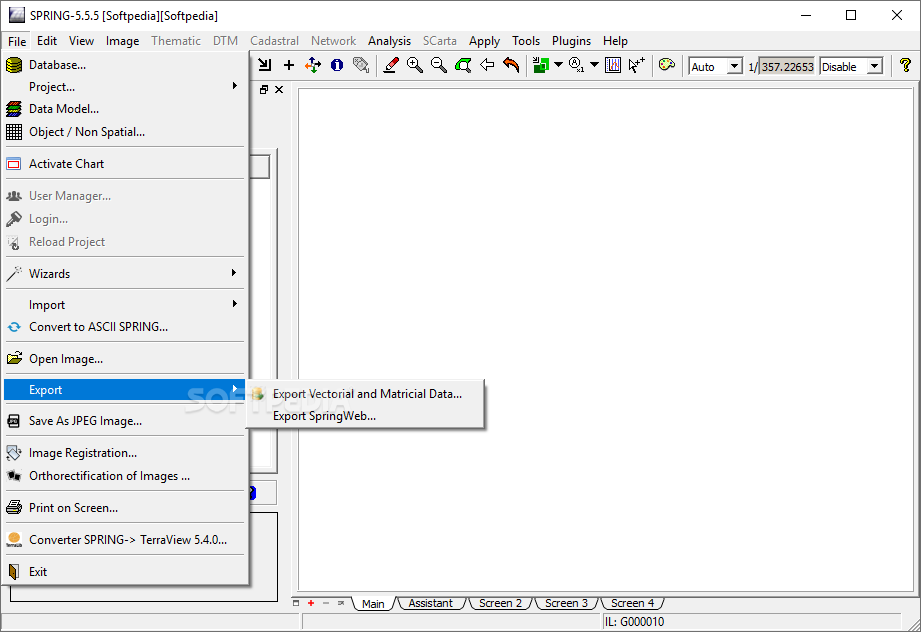Click the red pencil draw icon
Viewport: 921px width, 632px height.
pyautogui.click(x=391, y=65)
